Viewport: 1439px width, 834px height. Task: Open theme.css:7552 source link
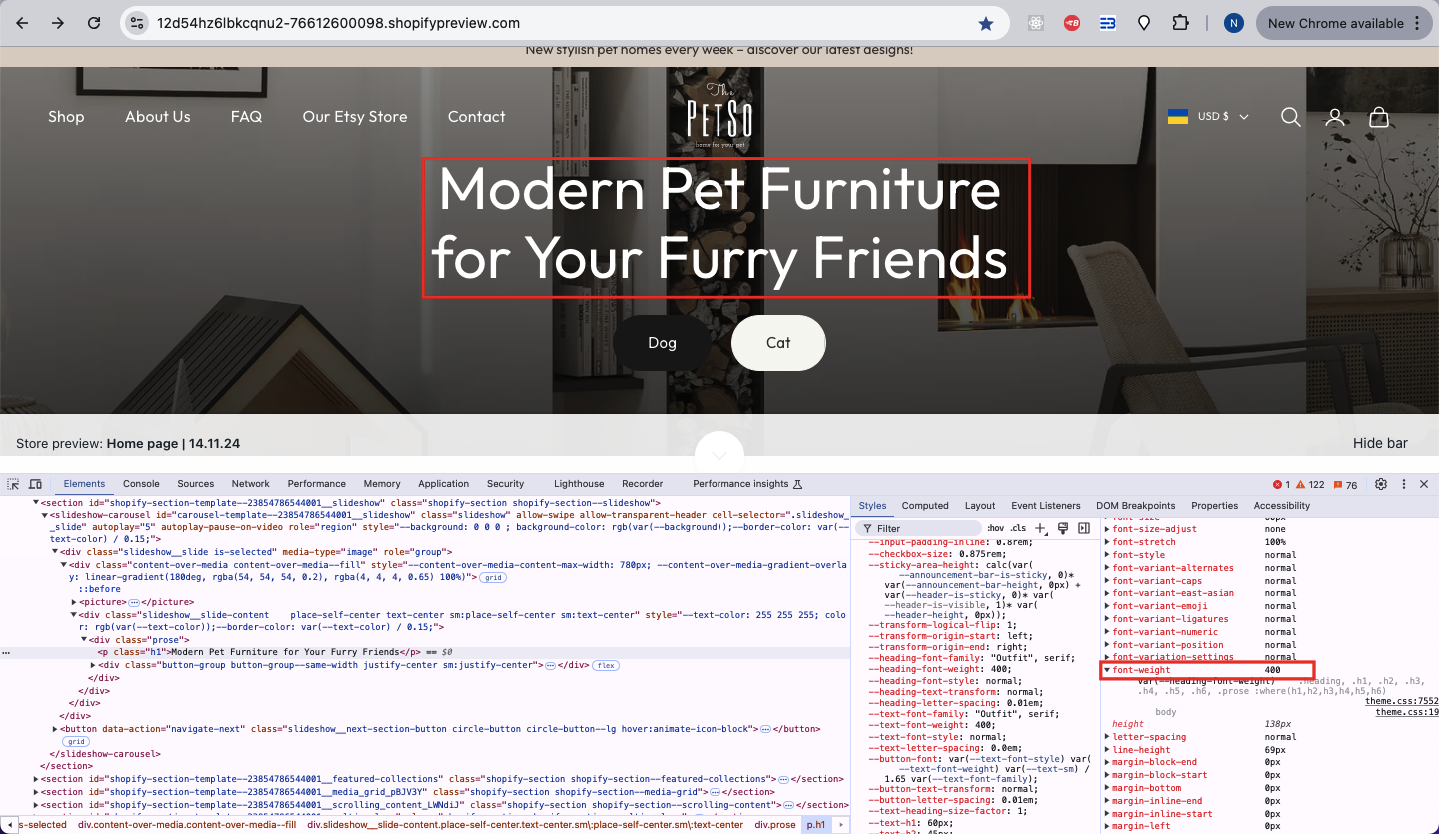click(x=1401, y=701)
